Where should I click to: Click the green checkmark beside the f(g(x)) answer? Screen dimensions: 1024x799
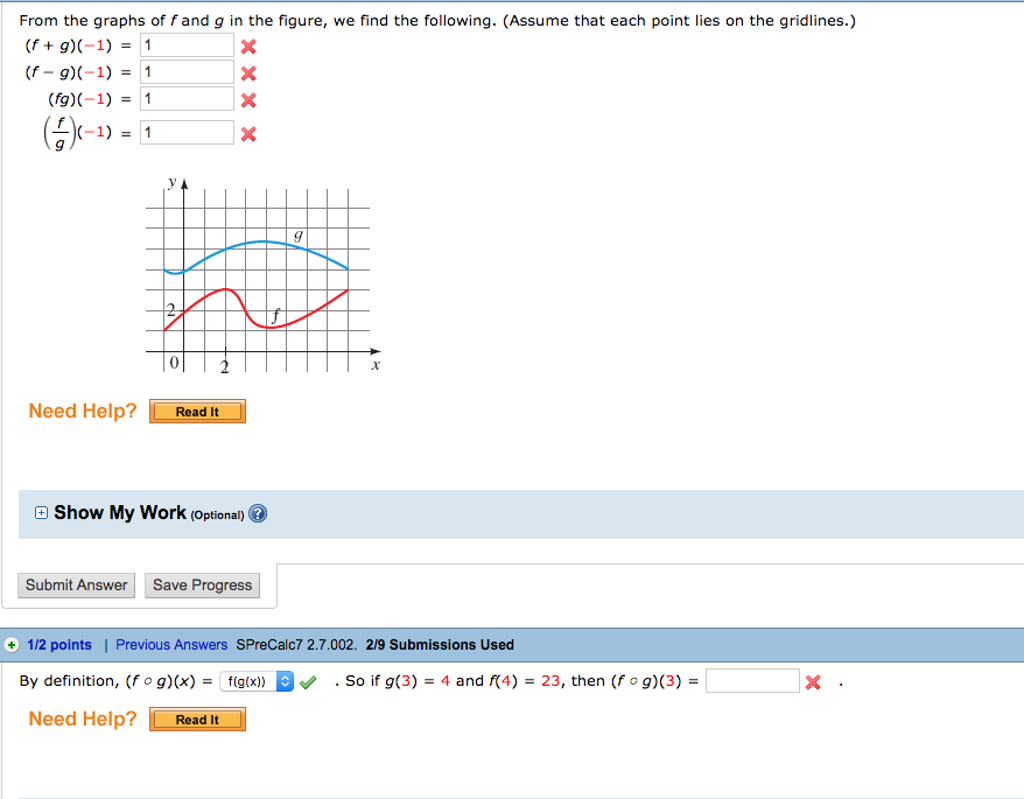(x=307, y=680)
